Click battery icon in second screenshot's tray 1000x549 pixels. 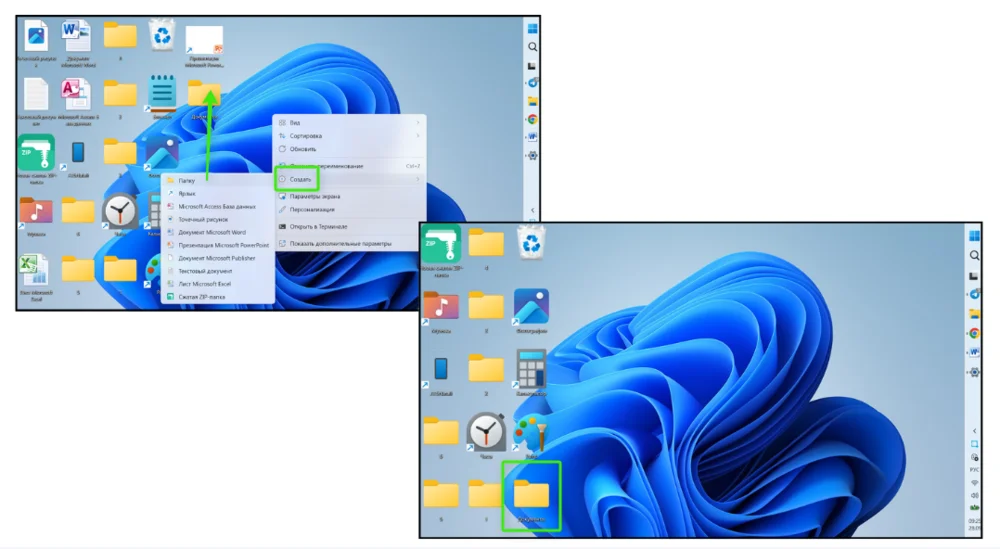(974, 508)
